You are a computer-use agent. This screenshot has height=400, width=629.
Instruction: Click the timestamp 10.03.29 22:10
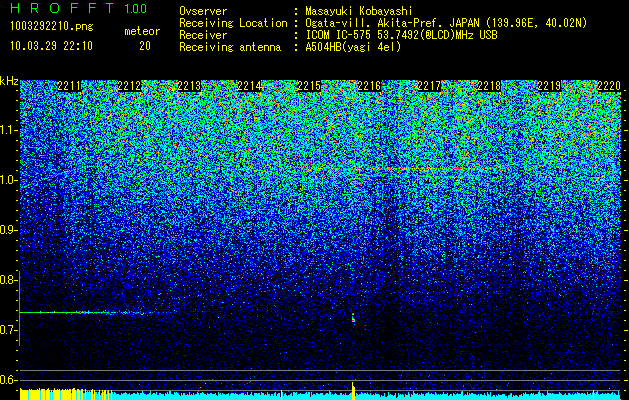click(51, 46)
